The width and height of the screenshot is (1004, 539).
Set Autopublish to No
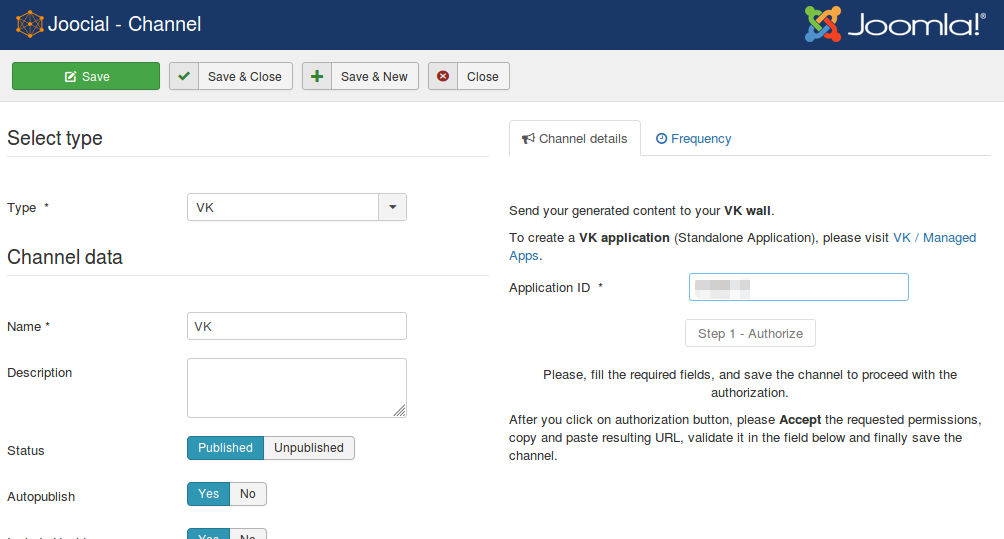(x=248, y=494)
